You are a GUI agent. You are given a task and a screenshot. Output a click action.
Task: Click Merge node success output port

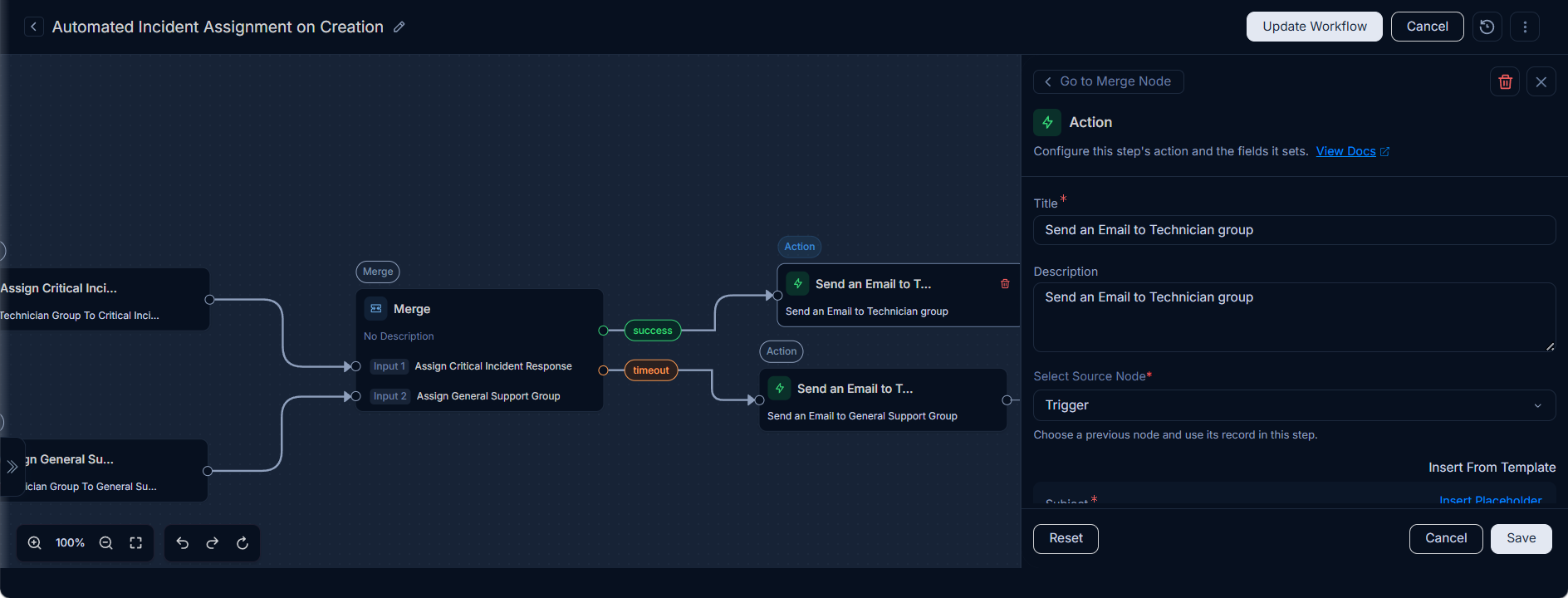click(603, 331)
